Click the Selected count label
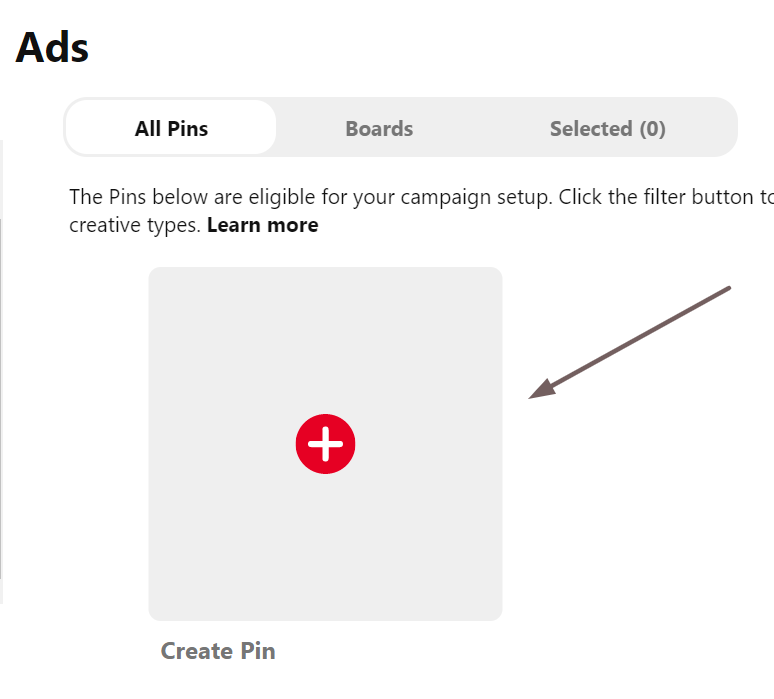 coord(608,129)
